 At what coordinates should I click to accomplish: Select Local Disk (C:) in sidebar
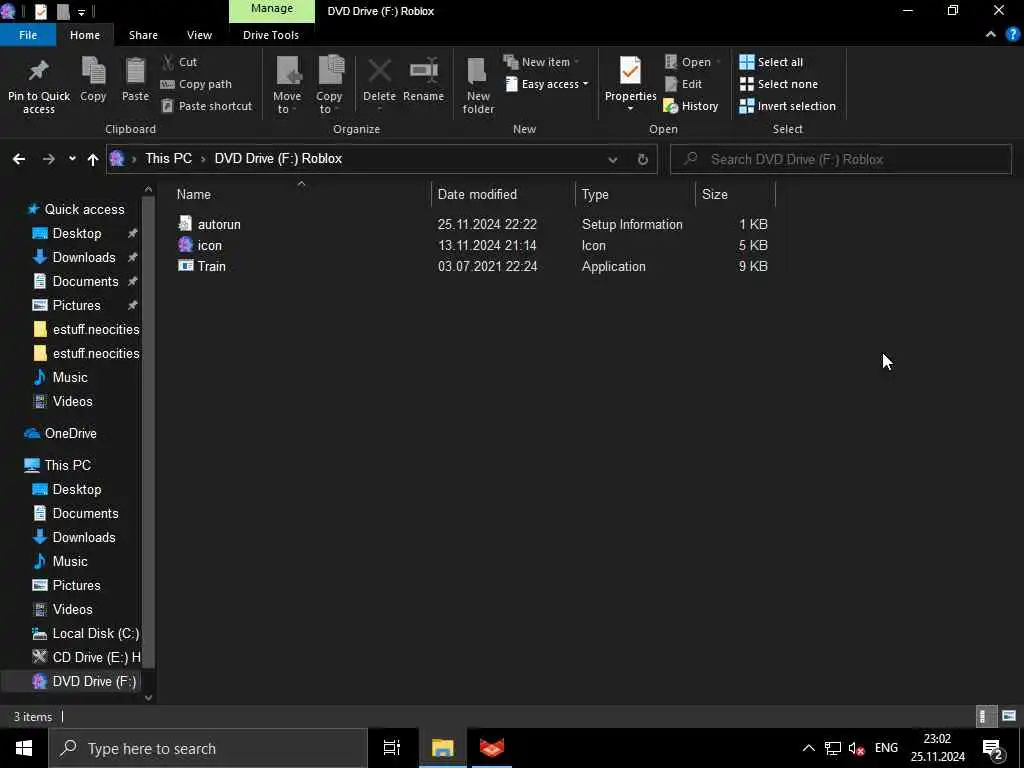tap(95, 633)
